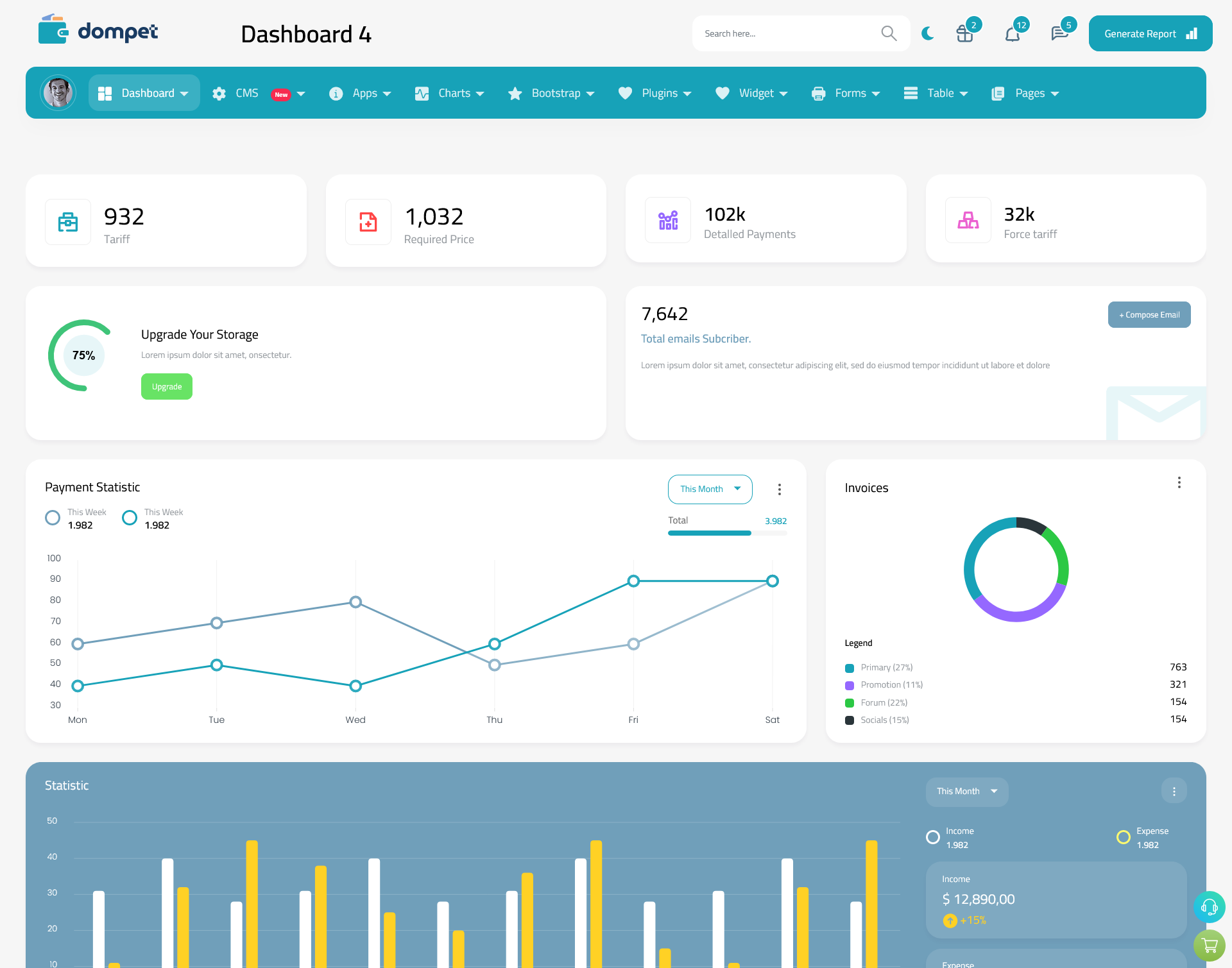Click the Upgrade storage button
The height and width of the screenshot is (968, 1232).
(167, 386)
